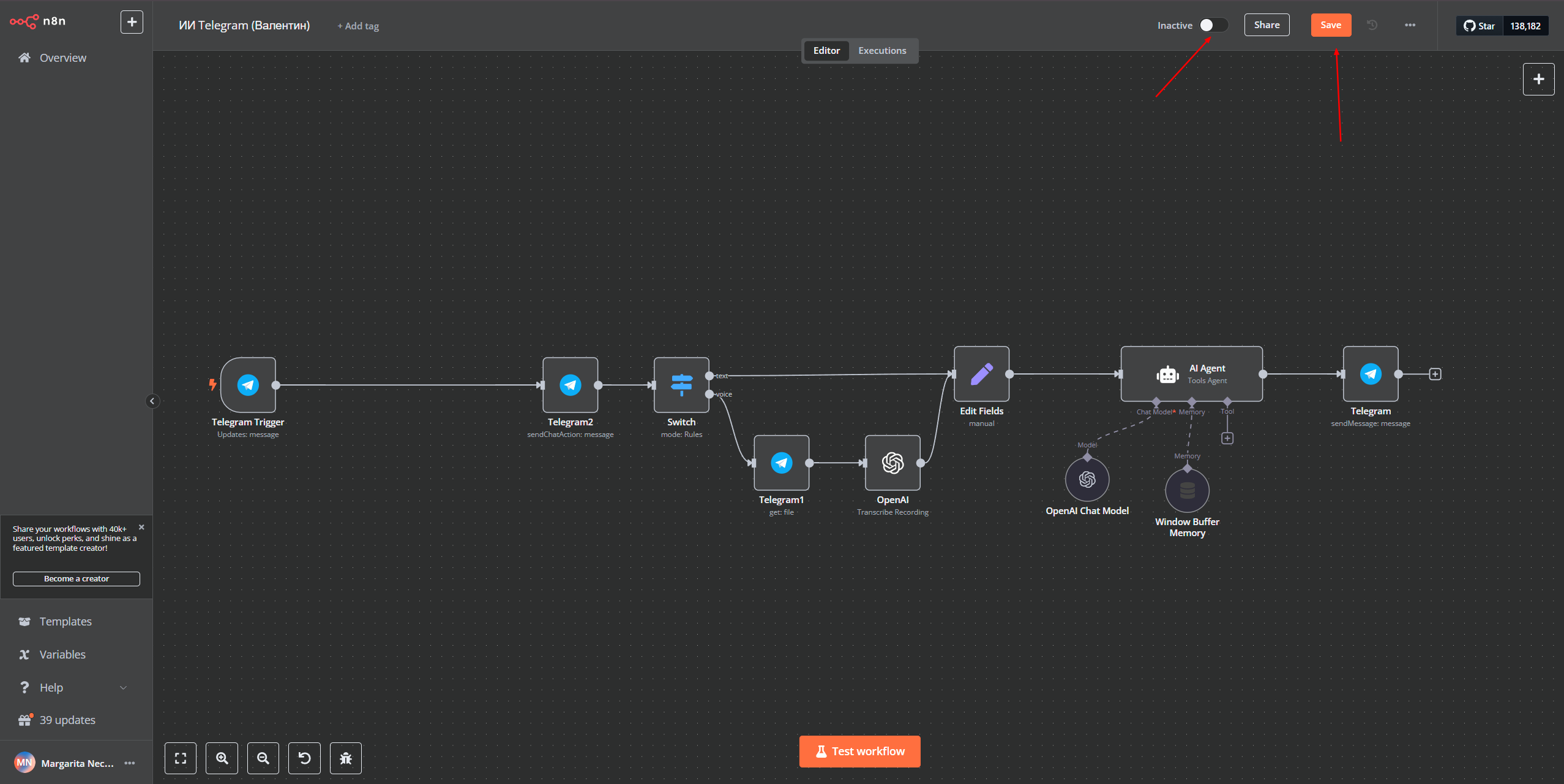The image size is (1564, 784).
Task: Click the zoom out magnifier button
Action: [x=263, y=758]
